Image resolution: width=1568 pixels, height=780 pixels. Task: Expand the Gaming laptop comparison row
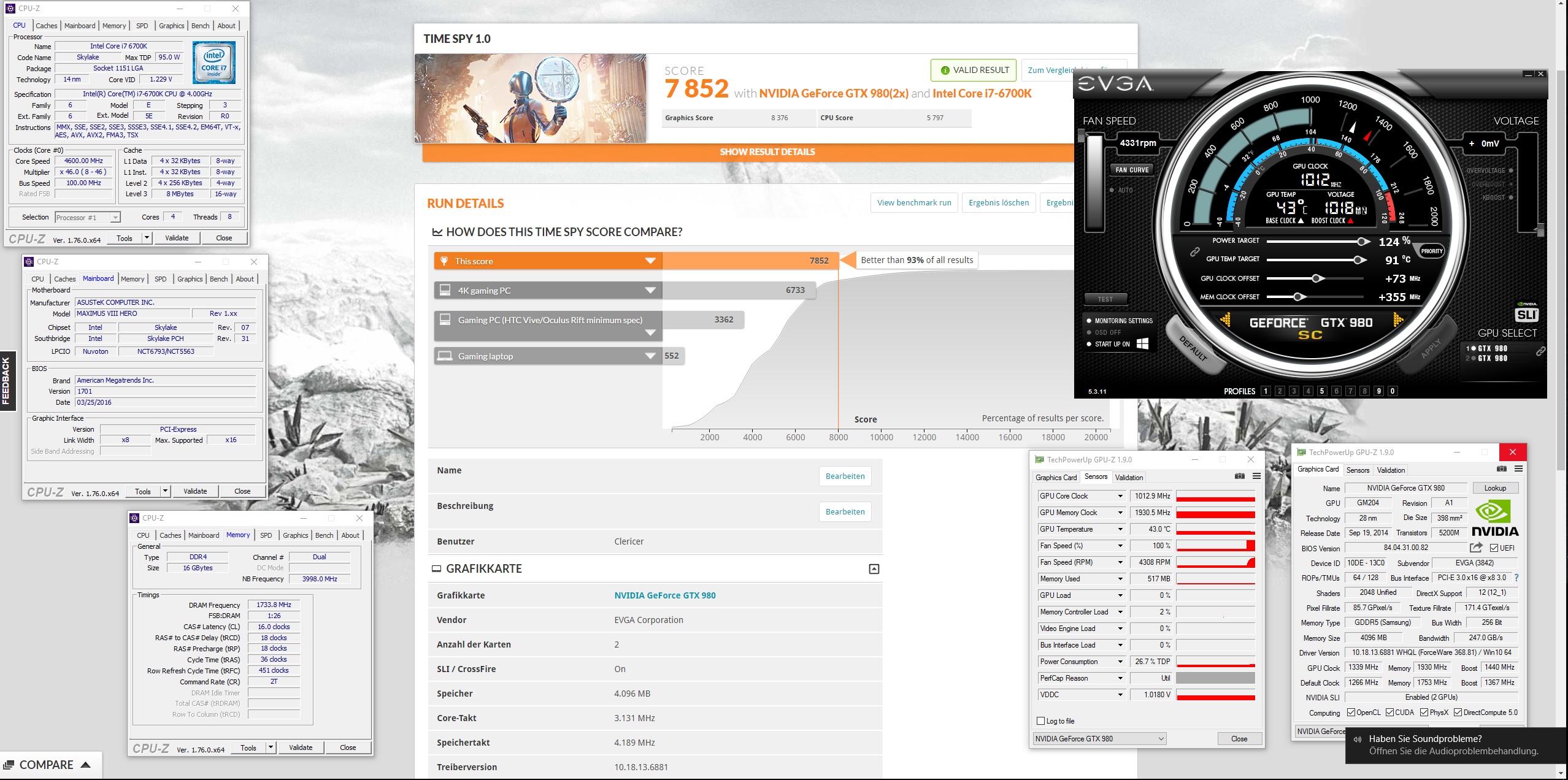point(650,356)
